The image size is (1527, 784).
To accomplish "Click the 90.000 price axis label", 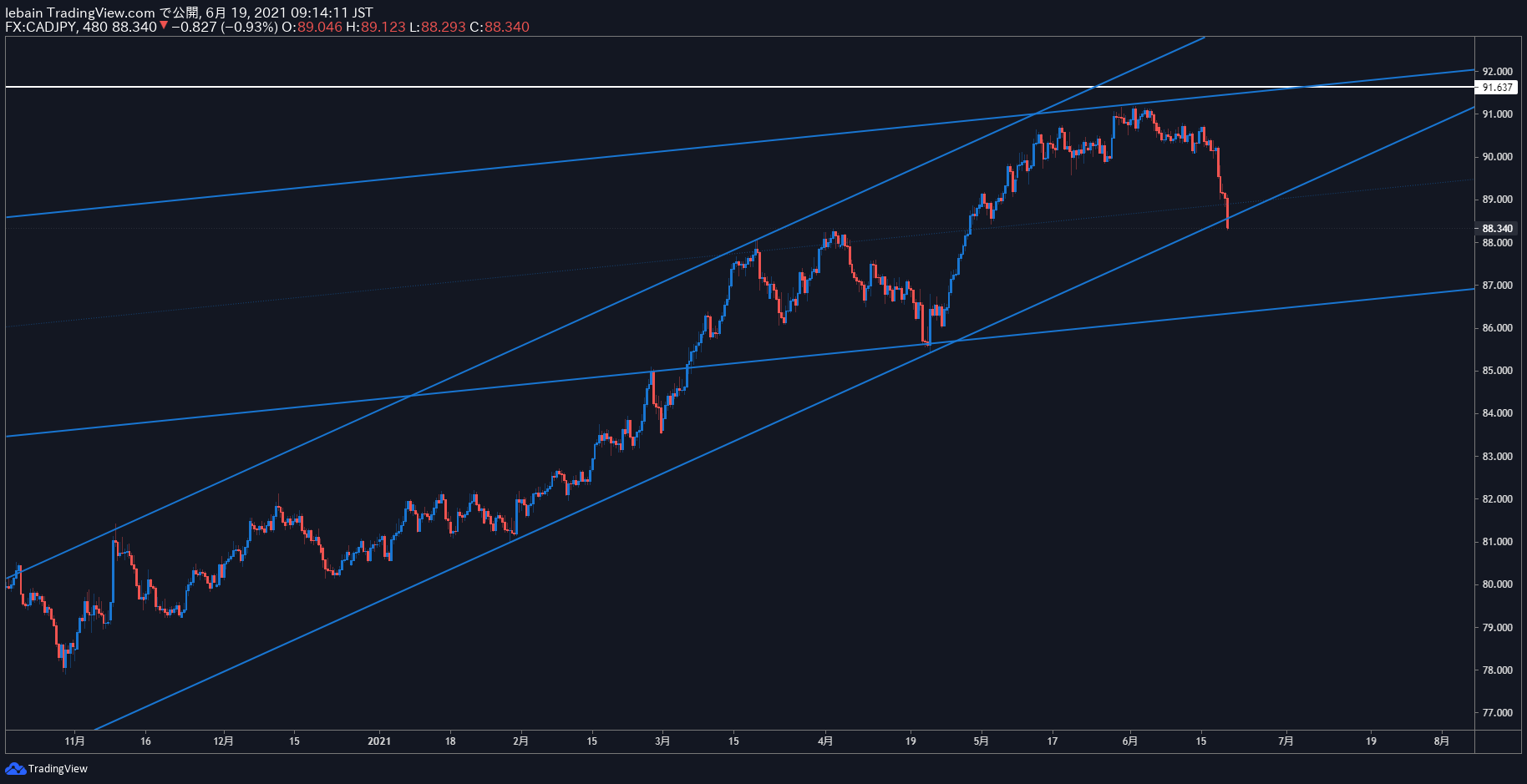I will [1497, 157].
